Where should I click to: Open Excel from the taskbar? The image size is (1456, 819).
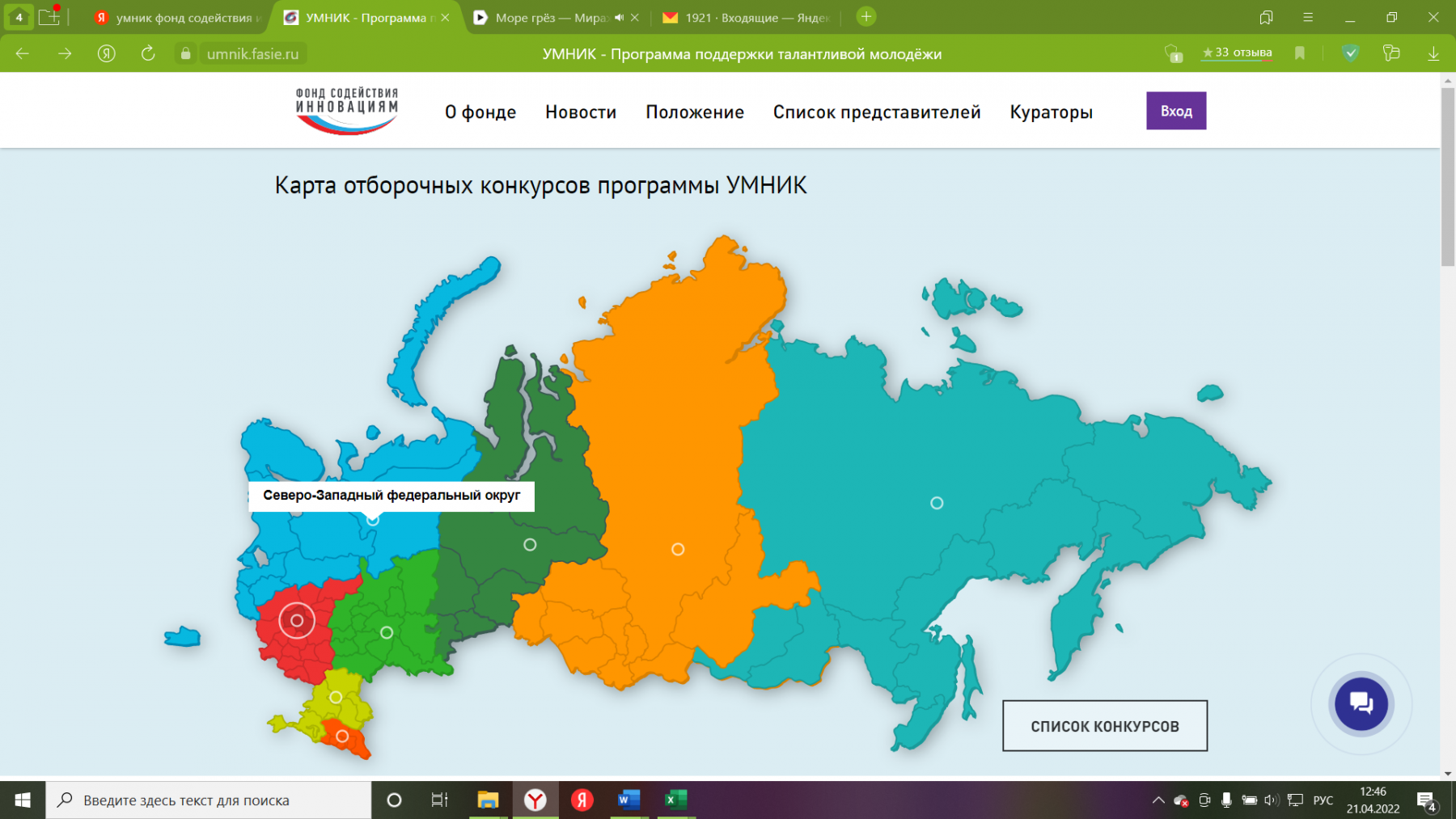[675, 800]
